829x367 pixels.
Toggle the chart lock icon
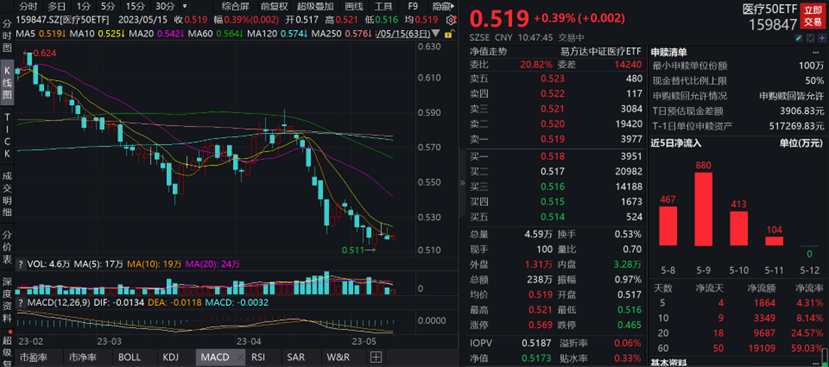[x=448, y=34]
